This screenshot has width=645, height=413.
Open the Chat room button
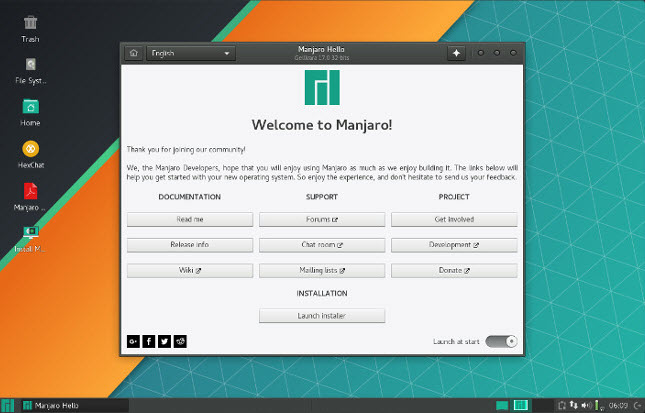pyautogui.click(x=322, y=245)
